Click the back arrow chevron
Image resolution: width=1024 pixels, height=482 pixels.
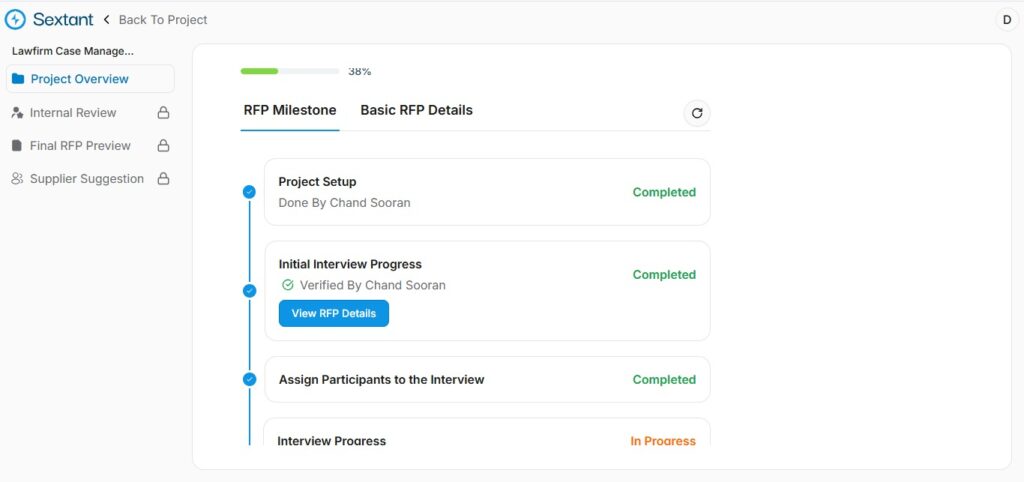(107, 19)
